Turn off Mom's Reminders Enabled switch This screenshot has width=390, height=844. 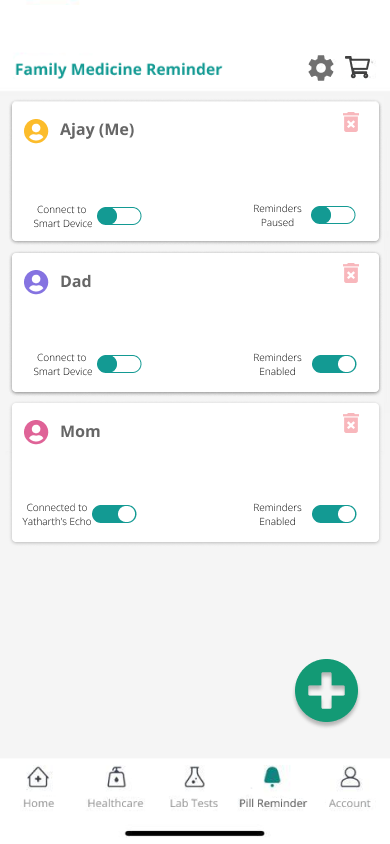click(x=334, y=514)
